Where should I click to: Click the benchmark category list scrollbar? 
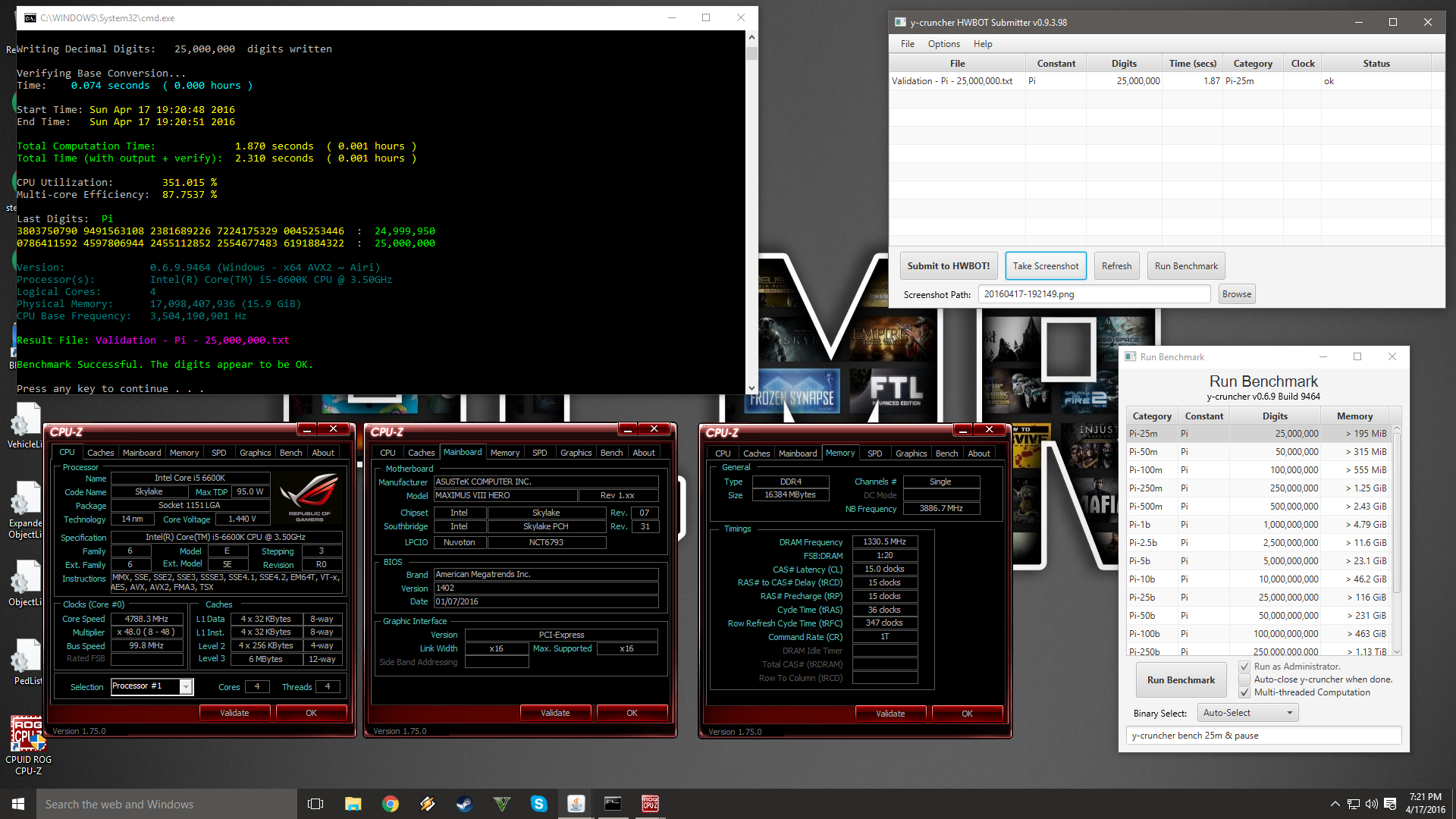point(1397,513)
